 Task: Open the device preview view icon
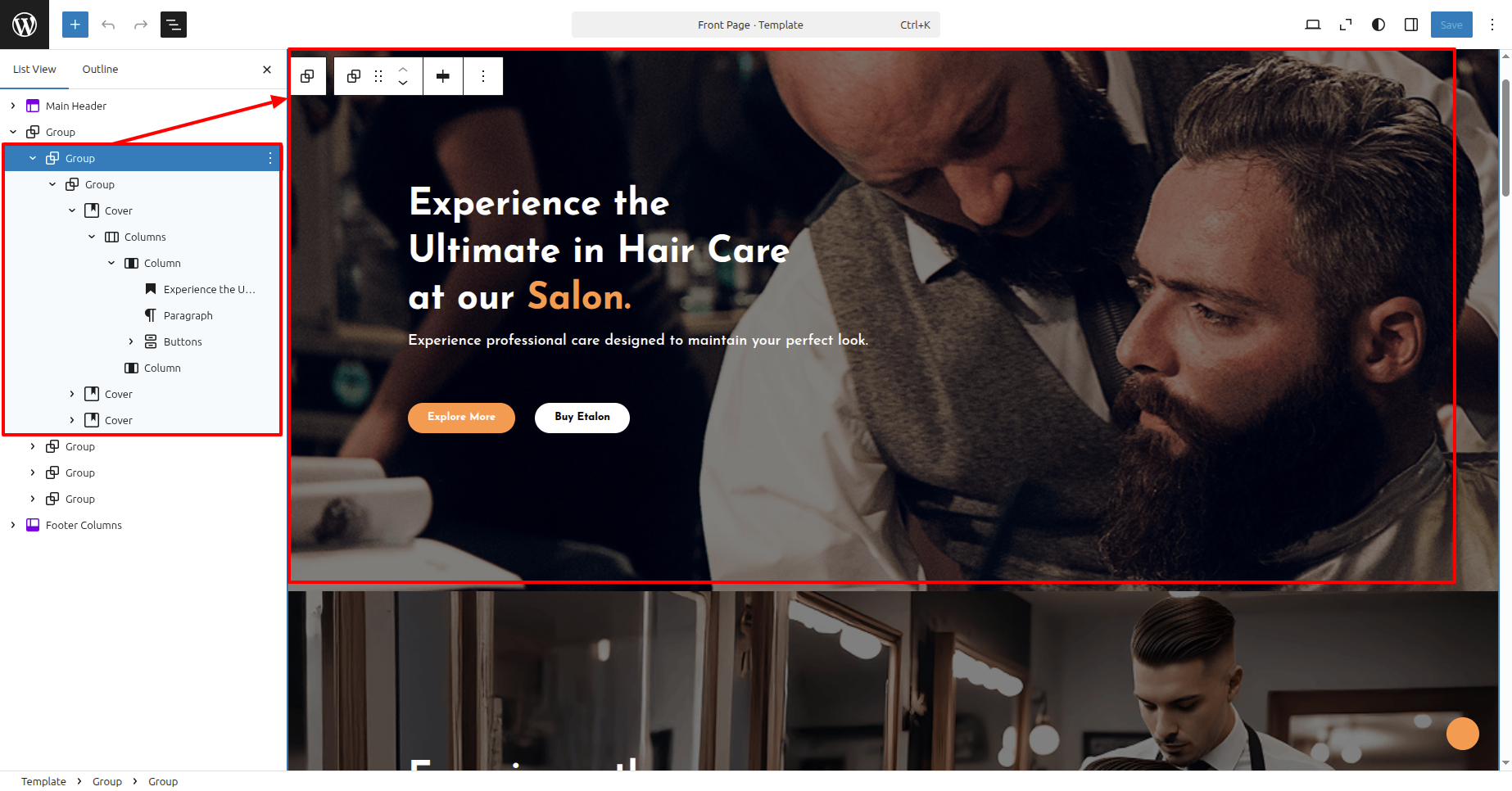click(x=1313, y=25)
